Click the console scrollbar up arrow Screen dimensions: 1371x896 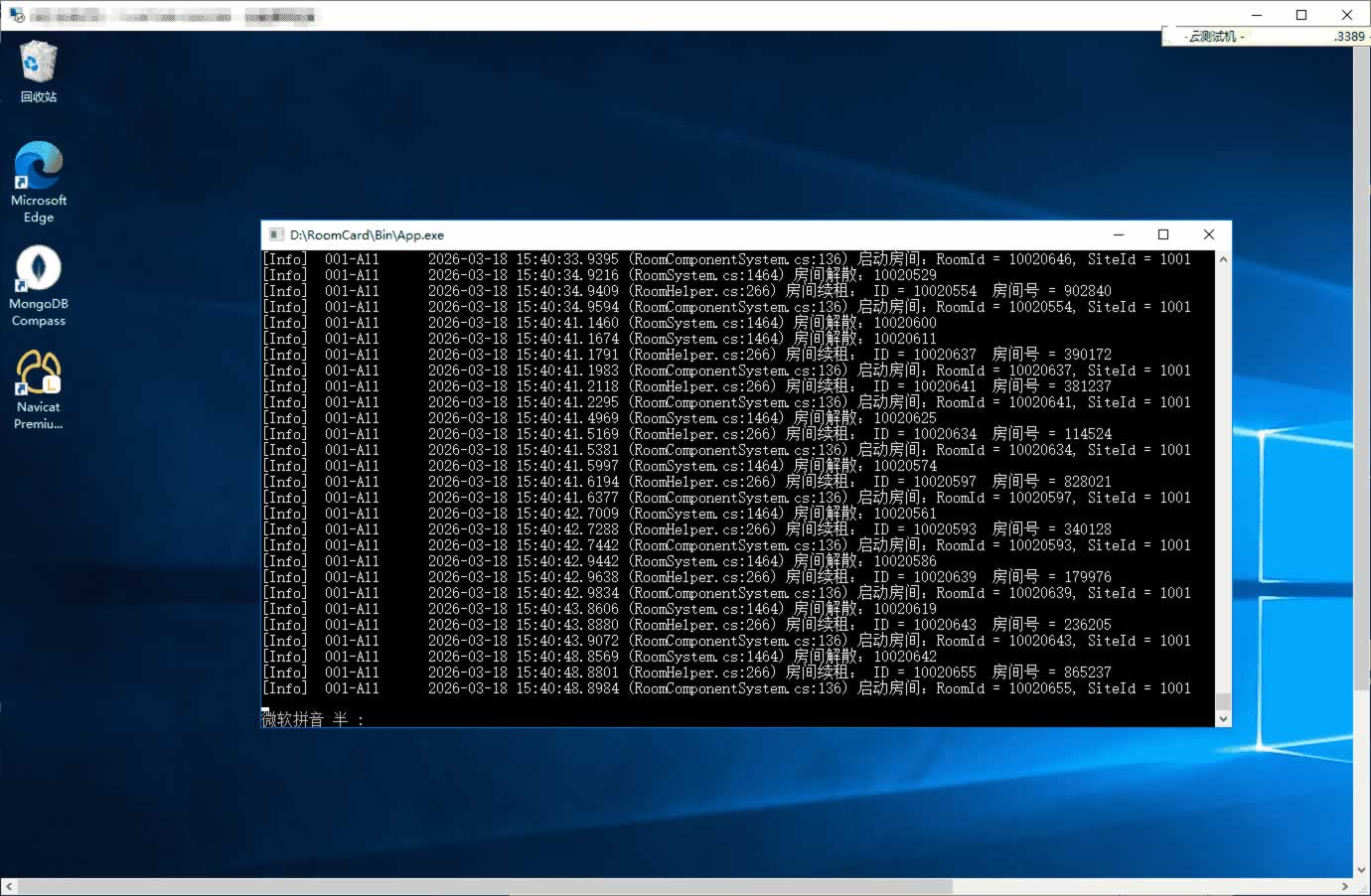1223,259
